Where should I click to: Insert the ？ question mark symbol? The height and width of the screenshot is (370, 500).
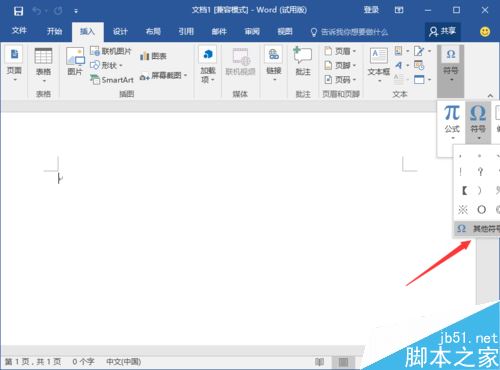480,172
